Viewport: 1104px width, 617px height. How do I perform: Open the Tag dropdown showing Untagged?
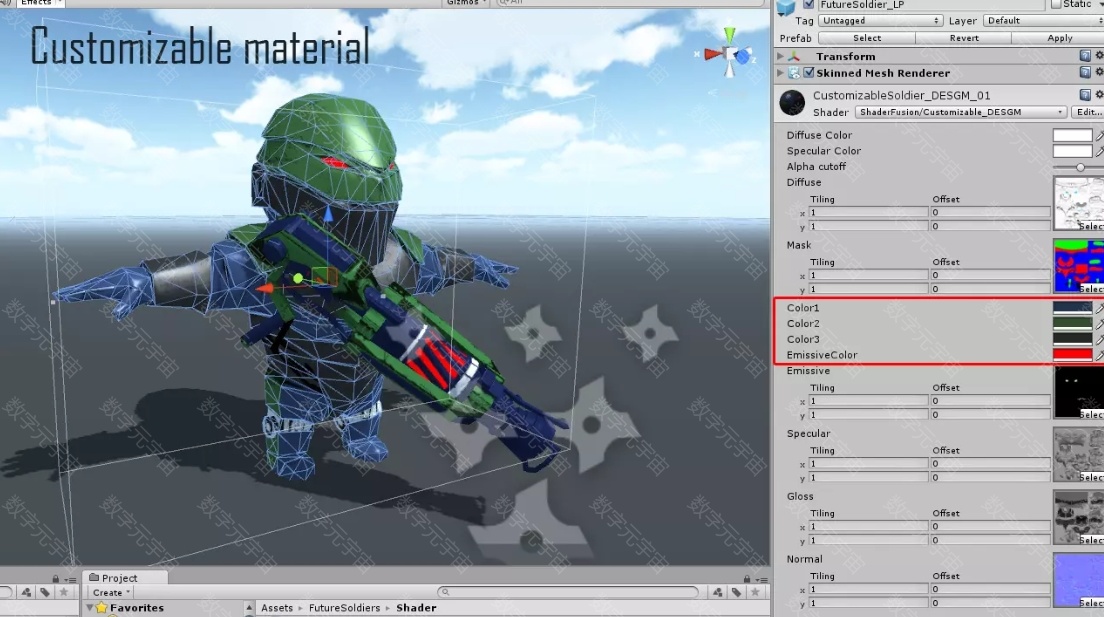pyautogui.click(x=880, y=21)
